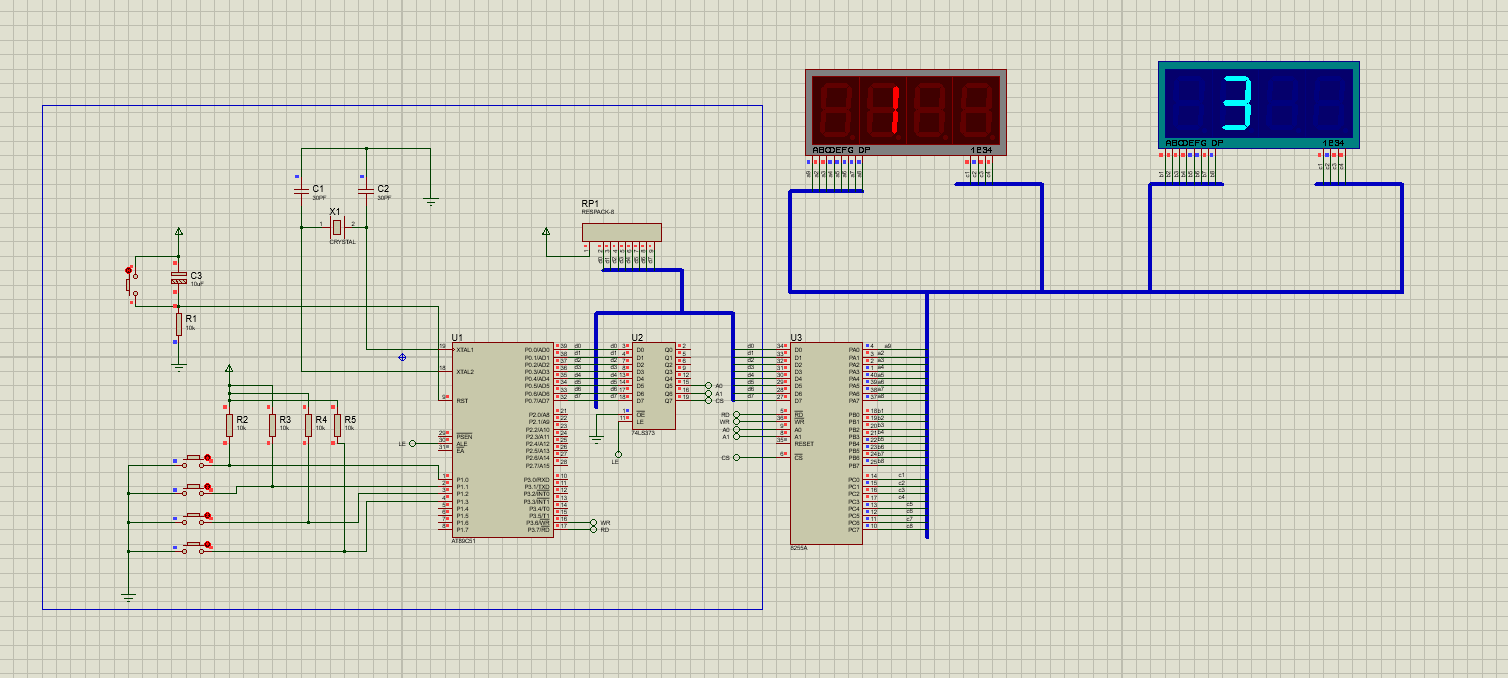Click the C1 reference label
1508x678 pixels.
(x=318, y=188)
